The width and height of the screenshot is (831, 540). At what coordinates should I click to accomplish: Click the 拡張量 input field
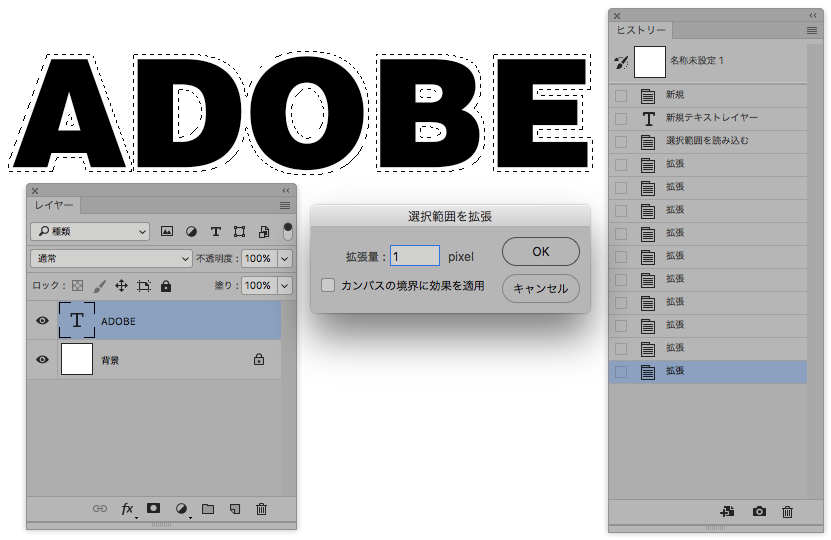(x=415, y=256)
